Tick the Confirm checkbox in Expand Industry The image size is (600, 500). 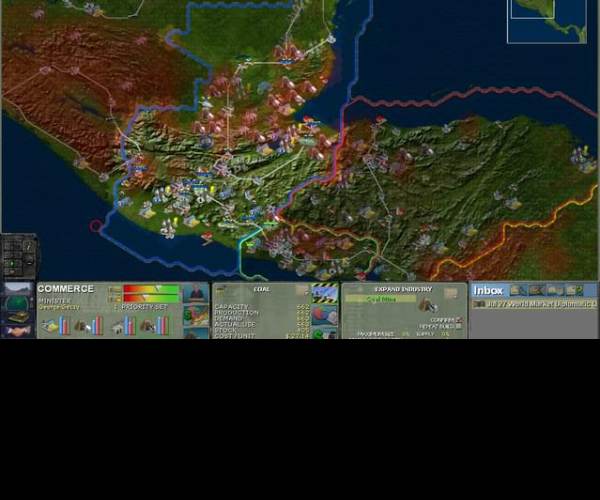click(459, 319)
